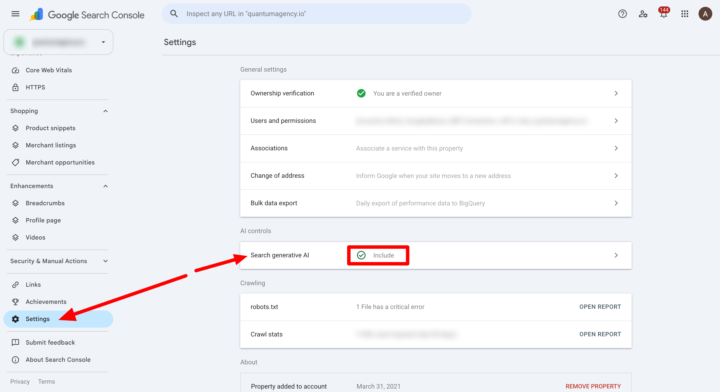Open the help question mark icon
Image resolution: width=720 pixels, height=392 pixels.
tap(622, 14)
